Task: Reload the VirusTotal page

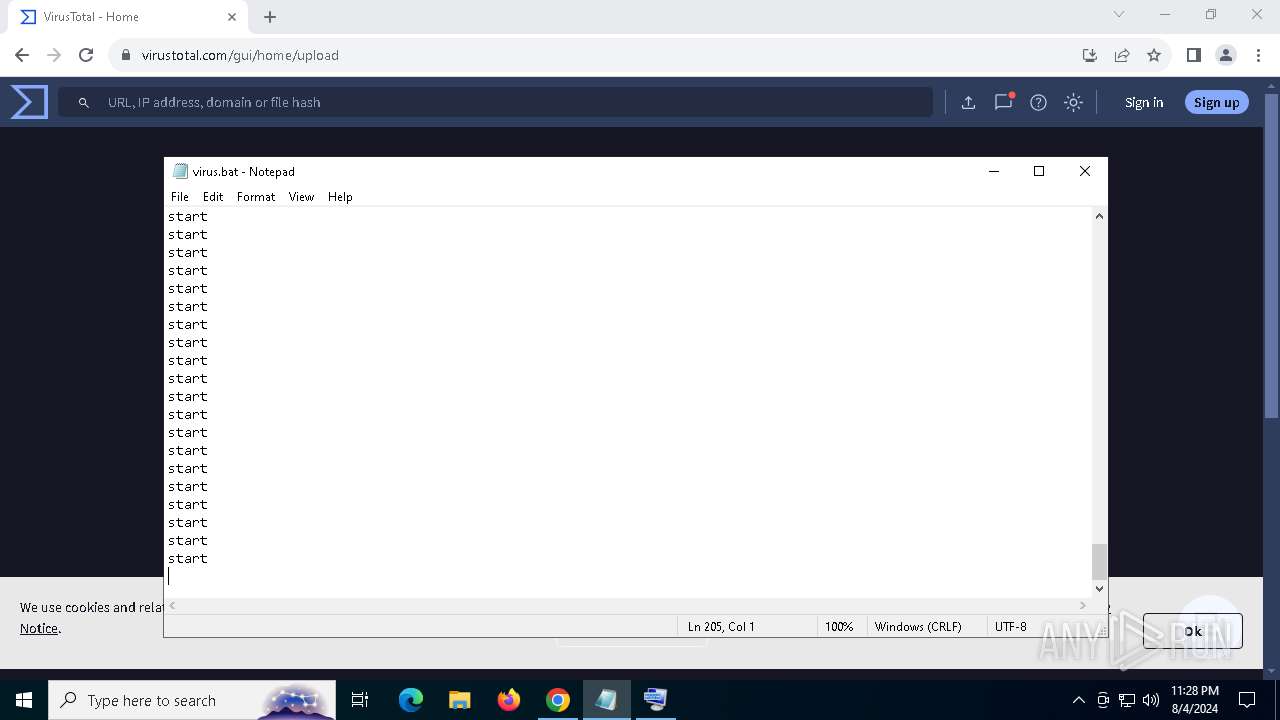Action: pos(86,55)
